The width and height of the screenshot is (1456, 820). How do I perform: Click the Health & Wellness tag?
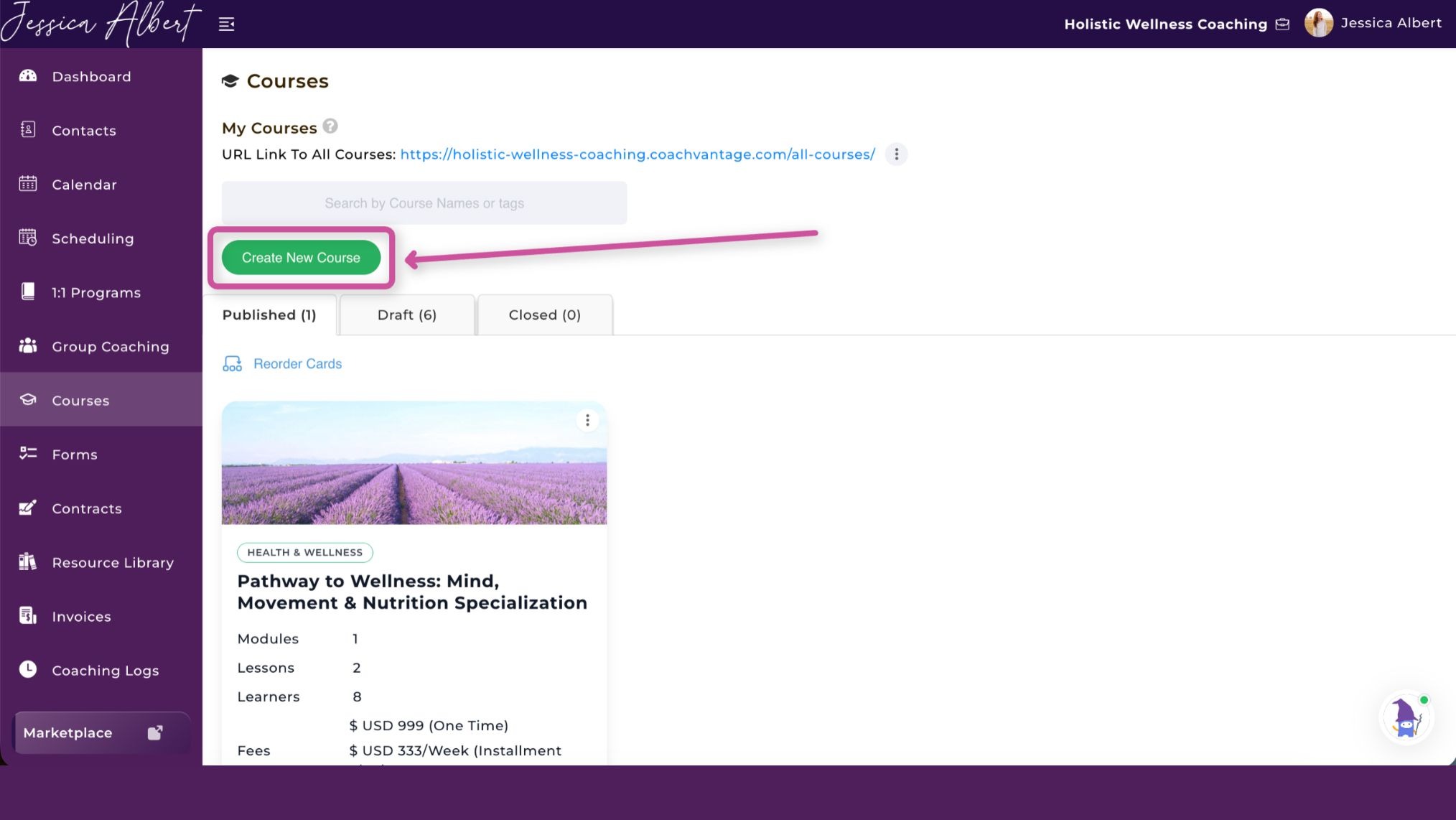(x=305, y=552)
